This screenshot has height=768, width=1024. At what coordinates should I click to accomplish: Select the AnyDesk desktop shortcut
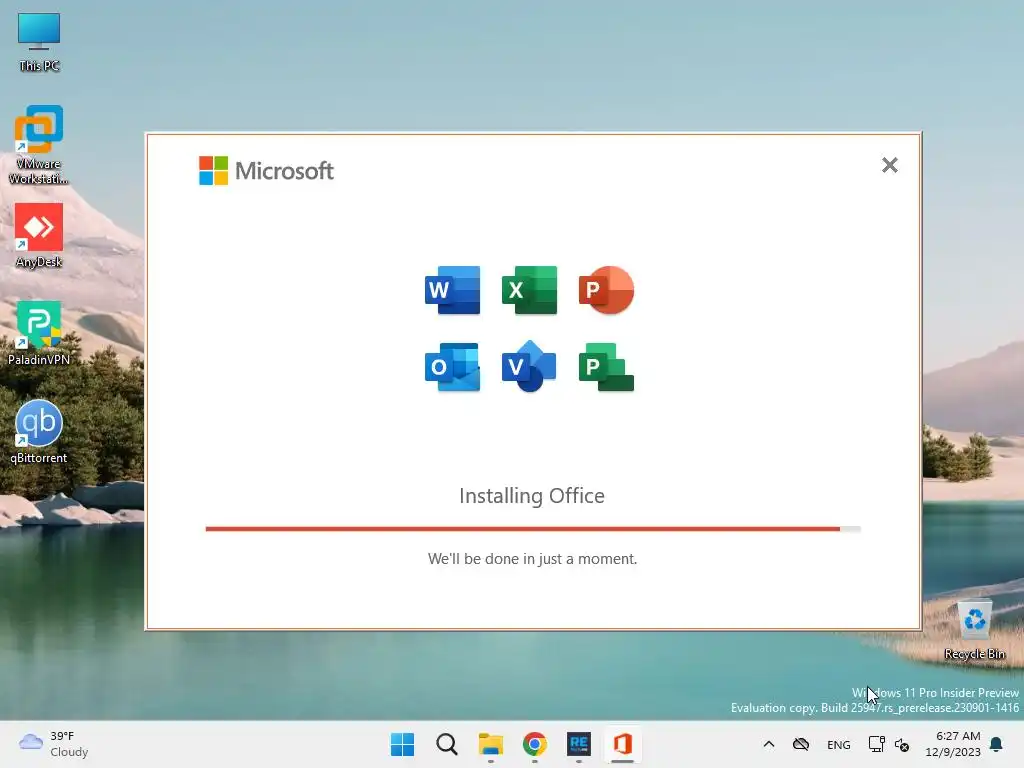point(39,236)
